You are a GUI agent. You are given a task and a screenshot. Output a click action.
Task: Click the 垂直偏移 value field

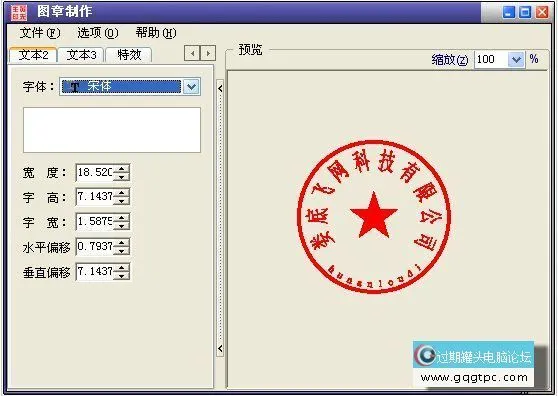(x=95, y=271)
